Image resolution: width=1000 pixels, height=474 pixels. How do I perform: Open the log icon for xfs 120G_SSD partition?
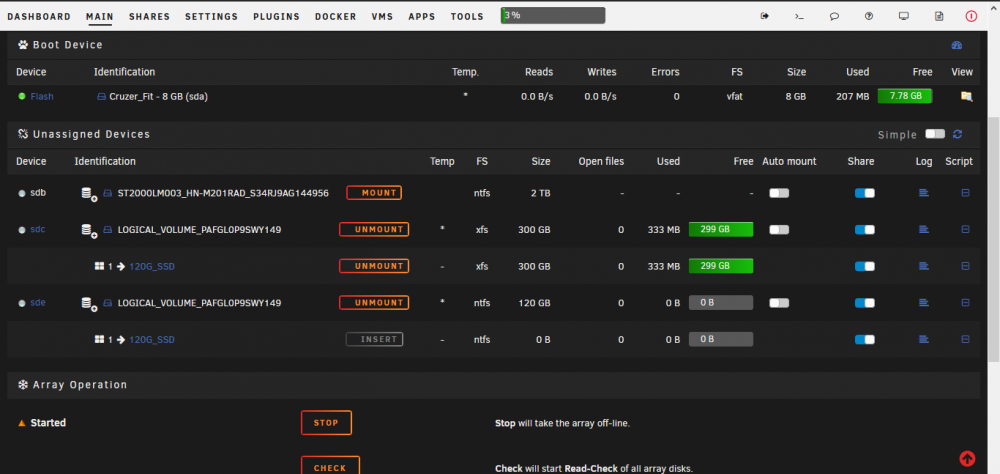[923, 266]
